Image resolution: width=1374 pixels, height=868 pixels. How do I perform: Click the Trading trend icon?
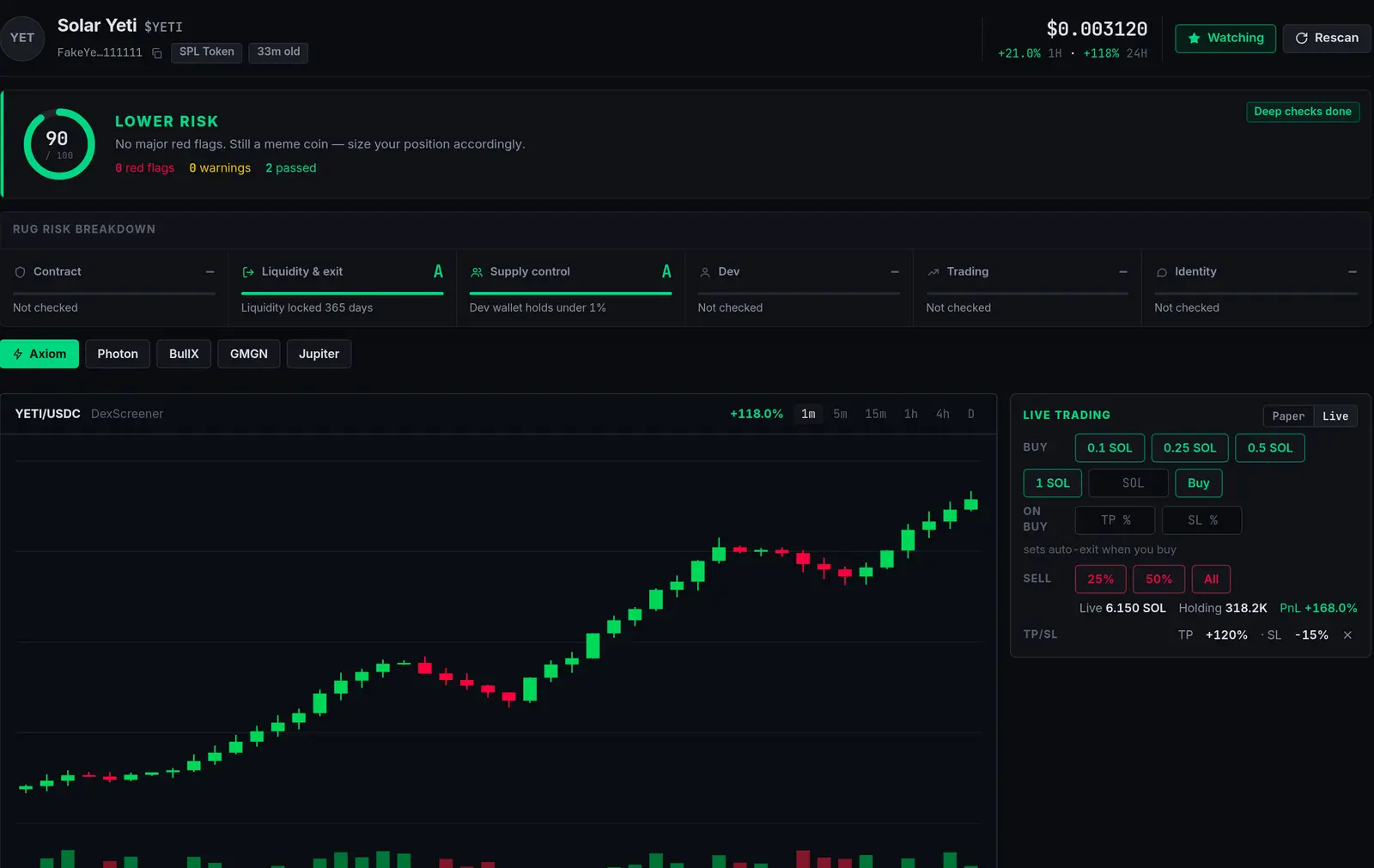click(x=933, y=272)
